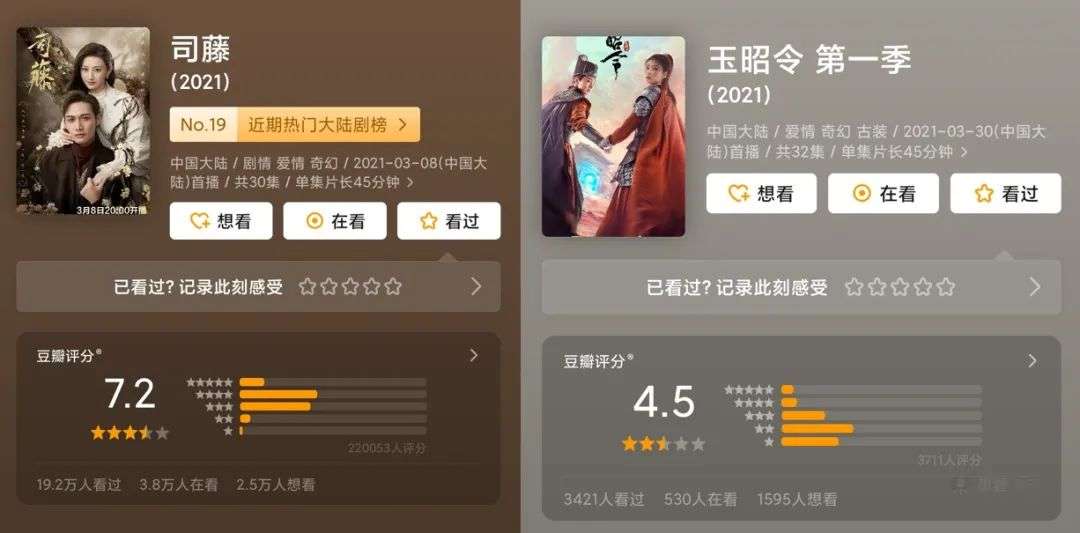Open 玉昭令 豆瓣评分 details chevron

pos(1031,361)
